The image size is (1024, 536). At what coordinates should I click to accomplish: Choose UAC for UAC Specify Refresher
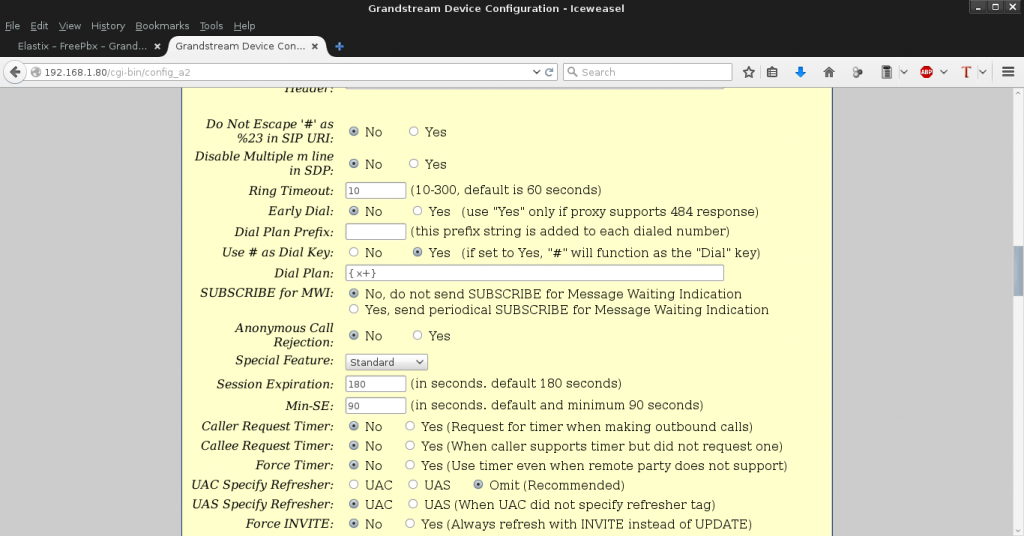pos(354,484)
